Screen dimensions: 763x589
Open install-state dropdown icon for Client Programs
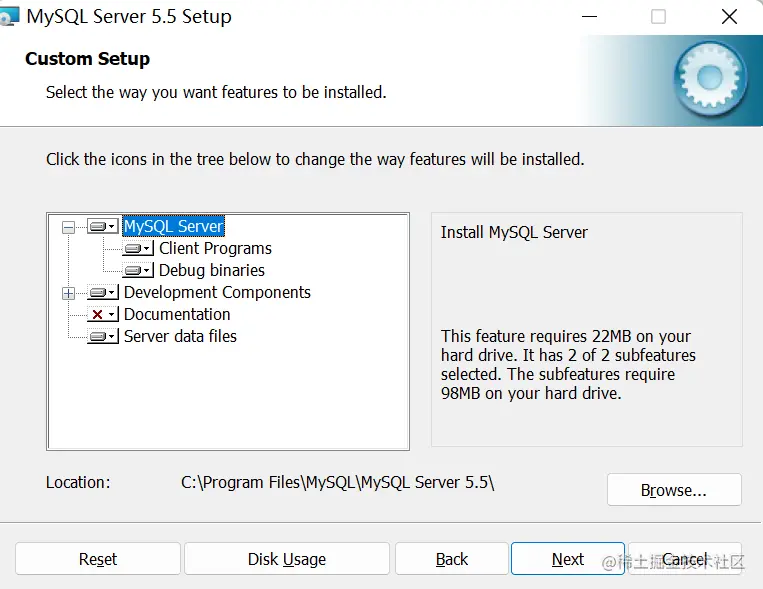pos(138,248)
